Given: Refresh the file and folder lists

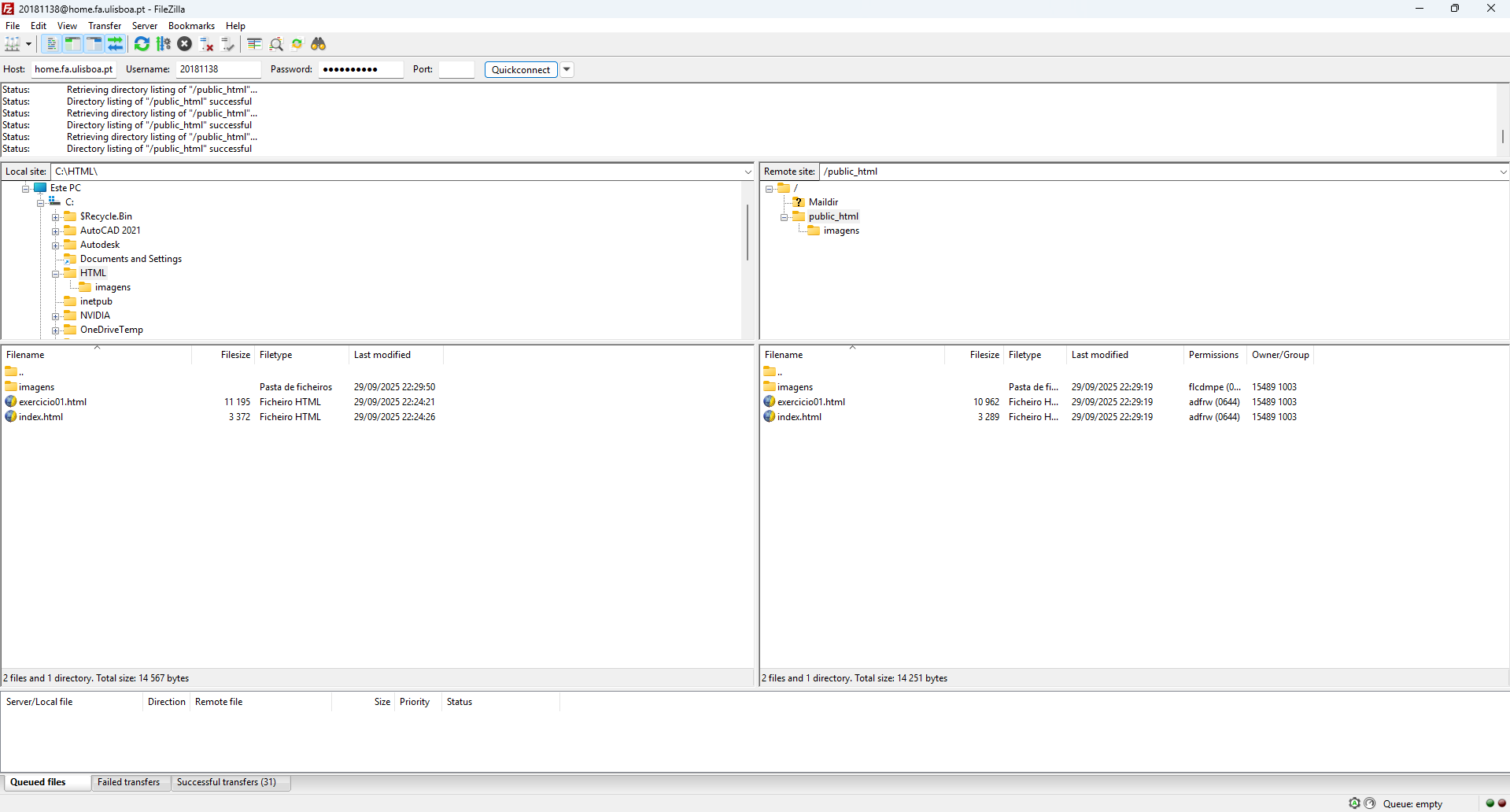Looking at the screenshot, I should (x=142, y=44).
